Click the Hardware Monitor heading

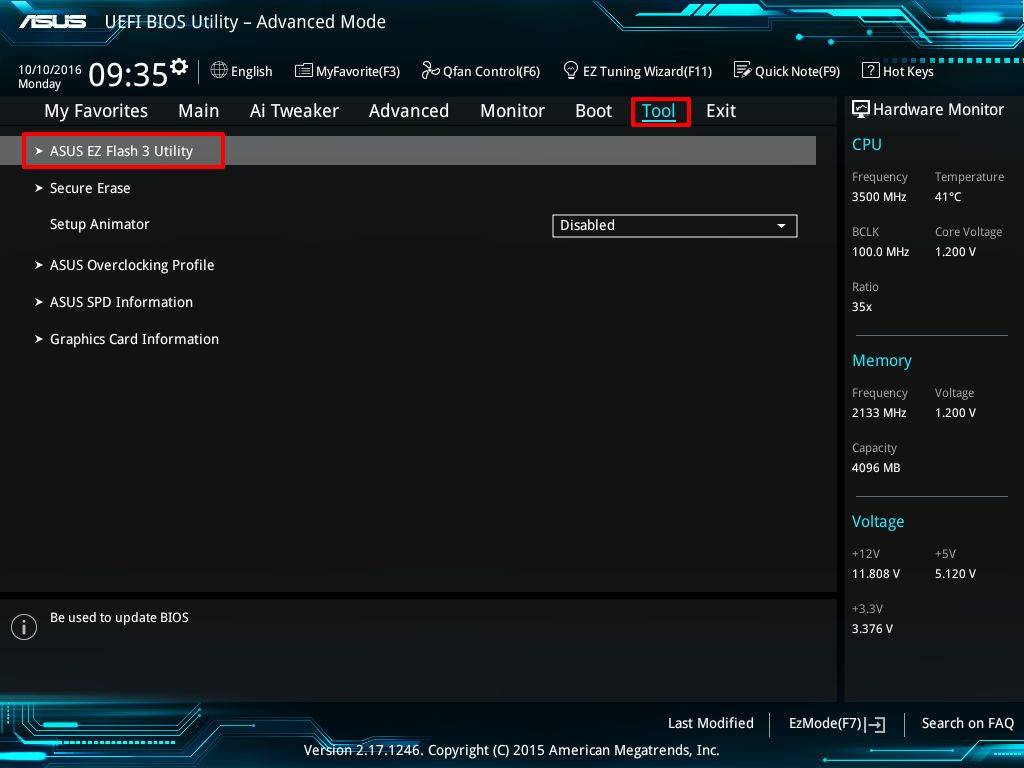pyautogui.click(x=938, y=109)
